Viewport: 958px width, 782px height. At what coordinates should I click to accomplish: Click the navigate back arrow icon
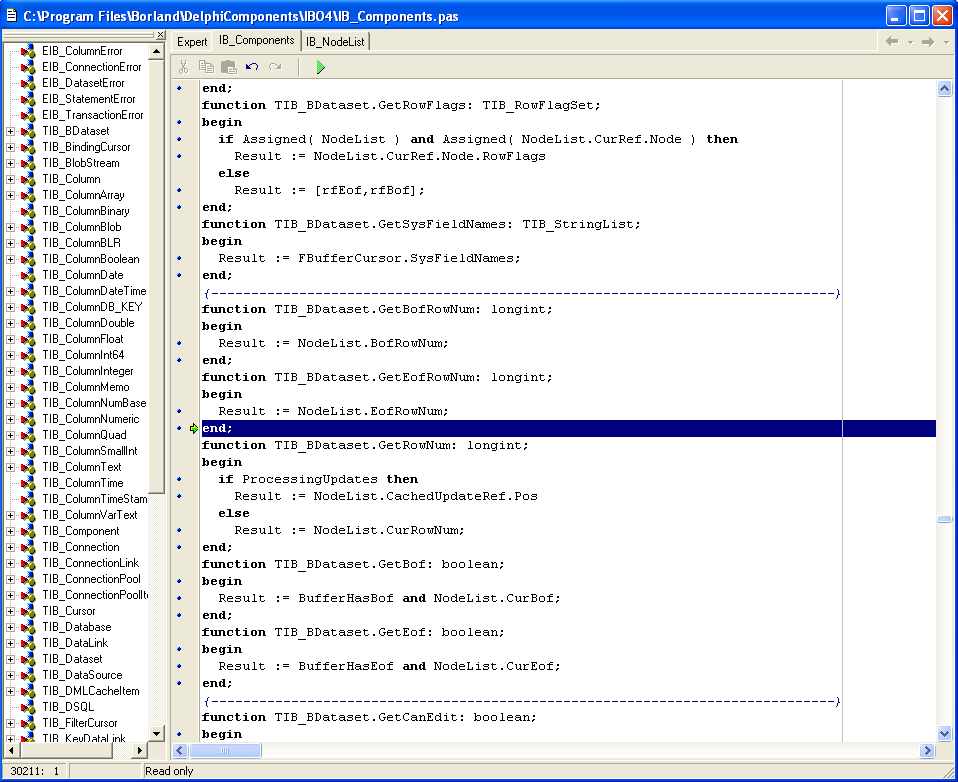[x=892, y=42]
